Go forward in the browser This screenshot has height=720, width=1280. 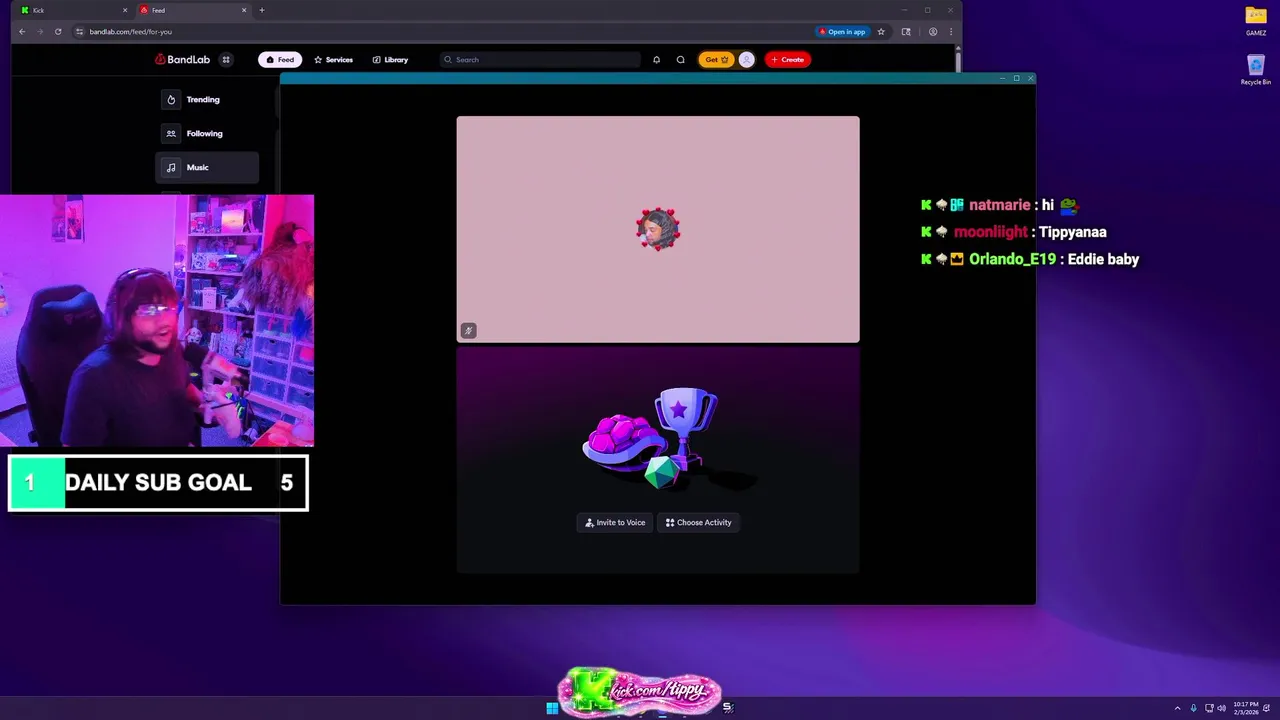click(40, 32)
